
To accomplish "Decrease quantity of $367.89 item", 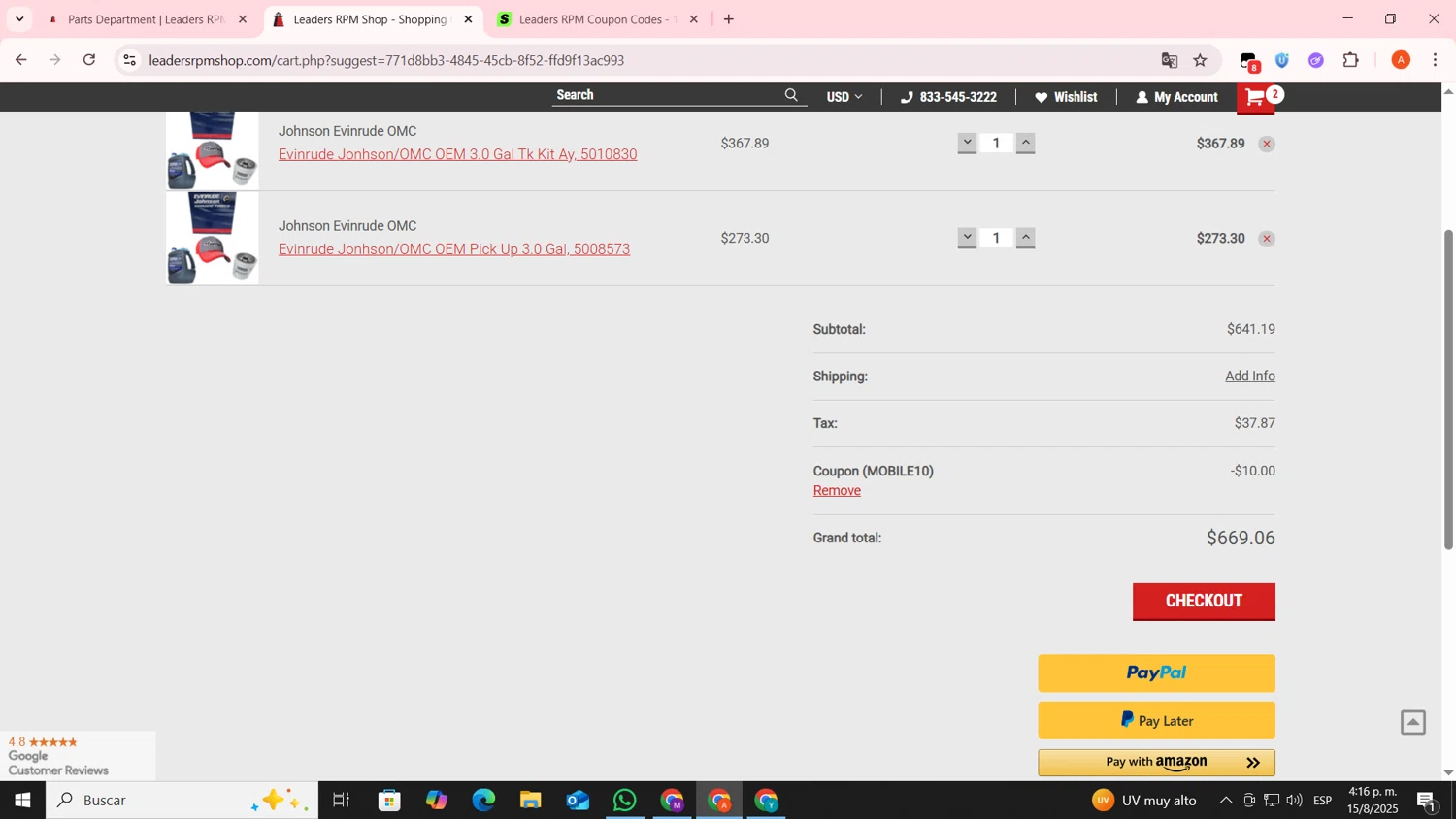I will tap(967, 143).
